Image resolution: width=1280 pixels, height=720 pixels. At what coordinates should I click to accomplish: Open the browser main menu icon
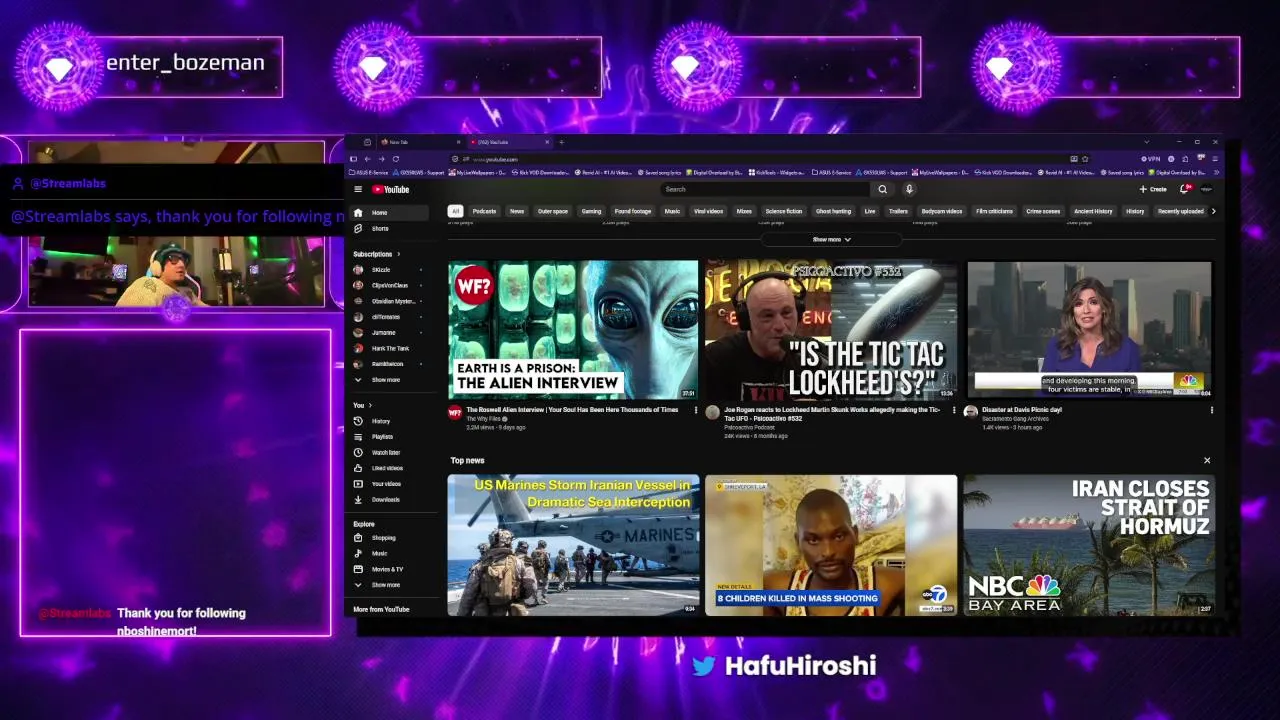coord(1216,159)
